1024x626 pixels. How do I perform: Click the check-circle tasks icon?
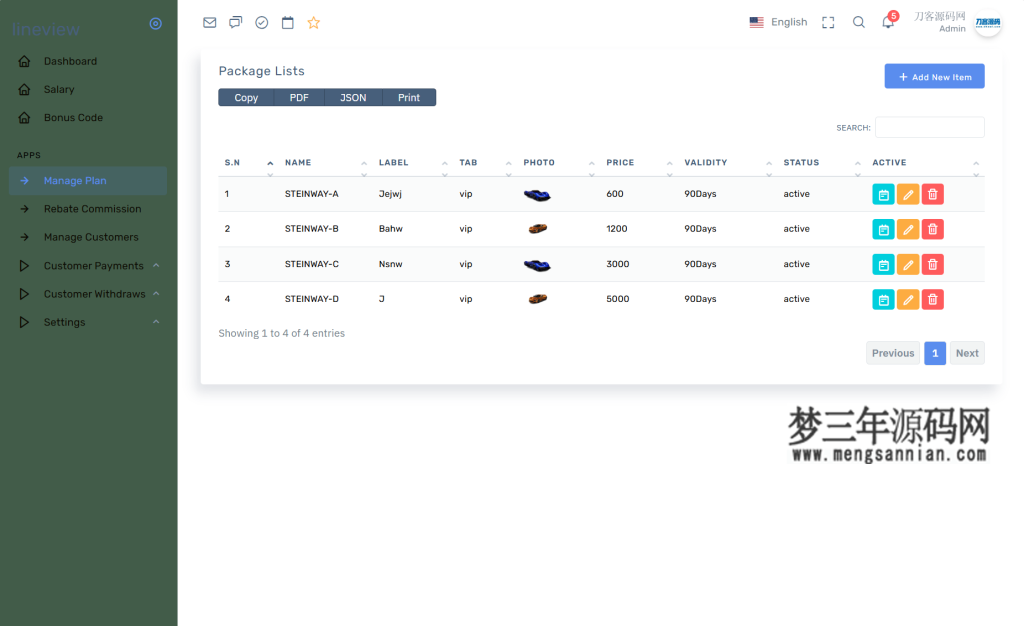pyautogui.click(x=261, y=22)
